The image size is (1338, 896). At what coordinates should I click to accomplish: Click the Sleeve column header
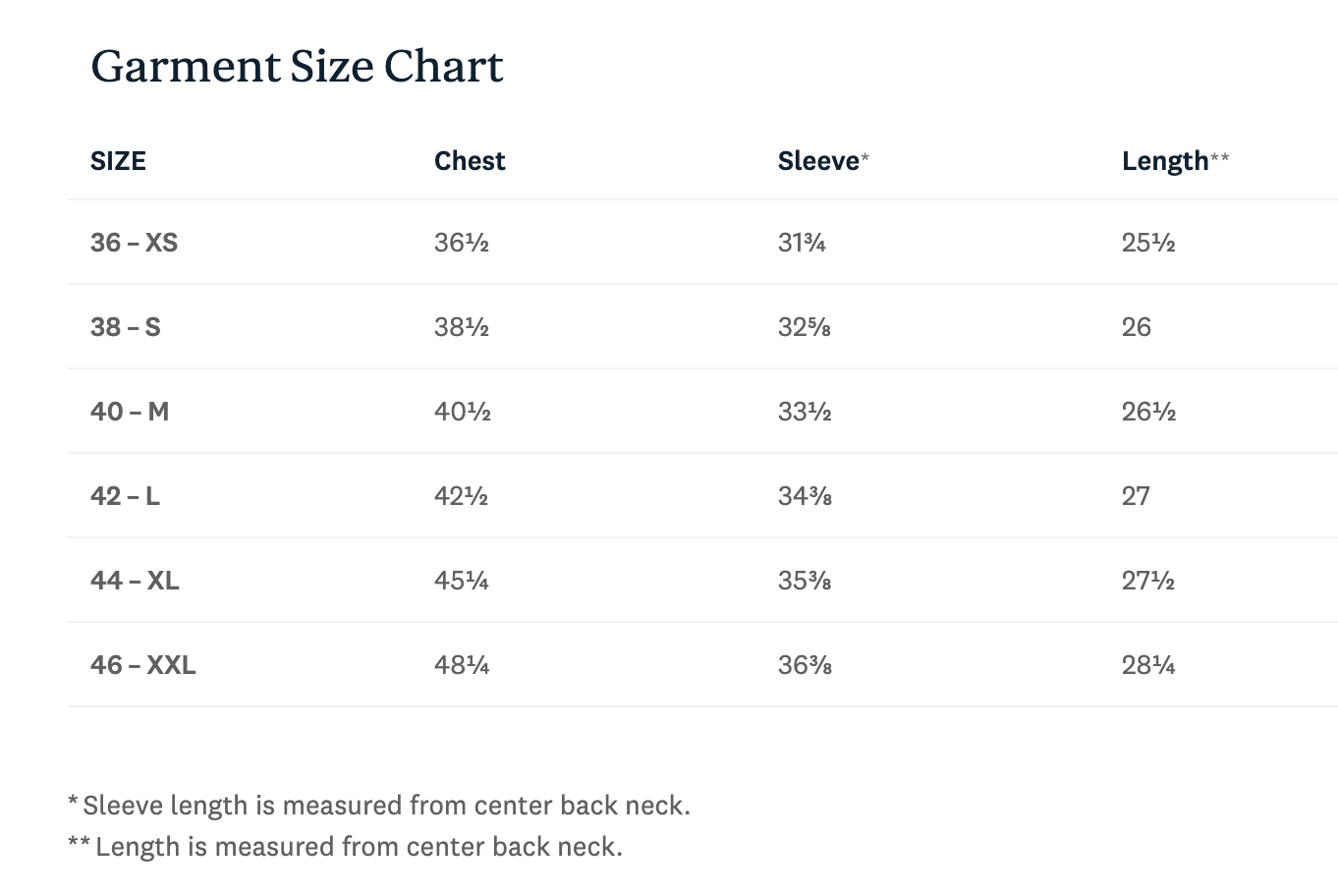823,161
